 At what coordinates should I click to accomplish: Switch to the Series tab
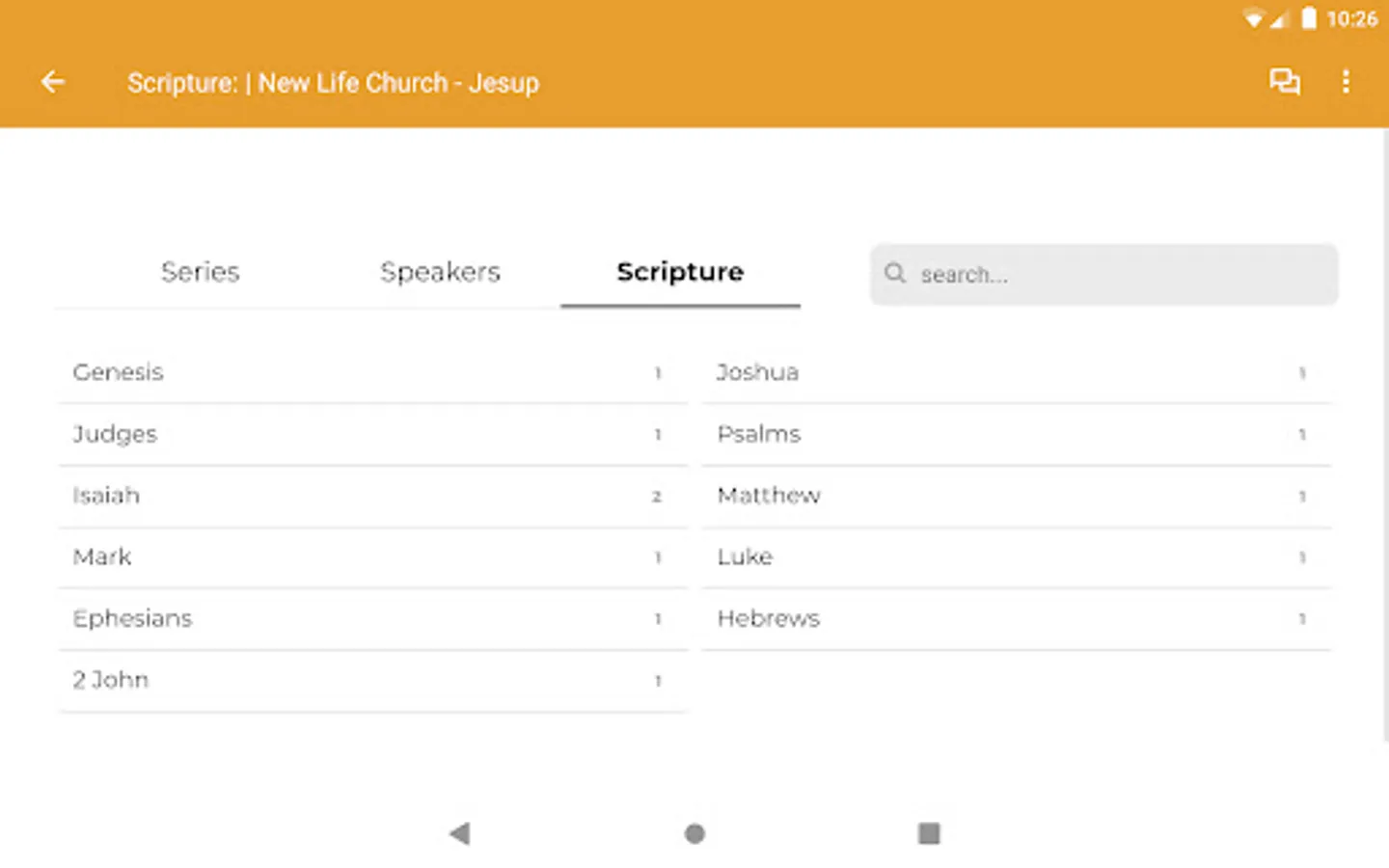200,272
